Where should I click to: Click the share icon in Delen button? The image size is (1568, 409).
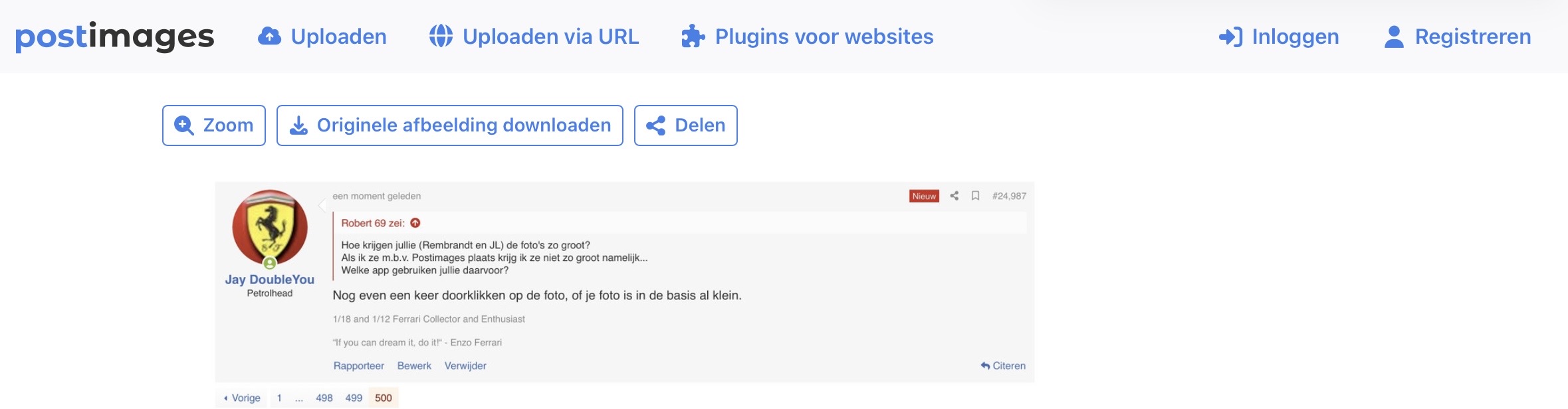pyautogui.click(x=655, y=125)
